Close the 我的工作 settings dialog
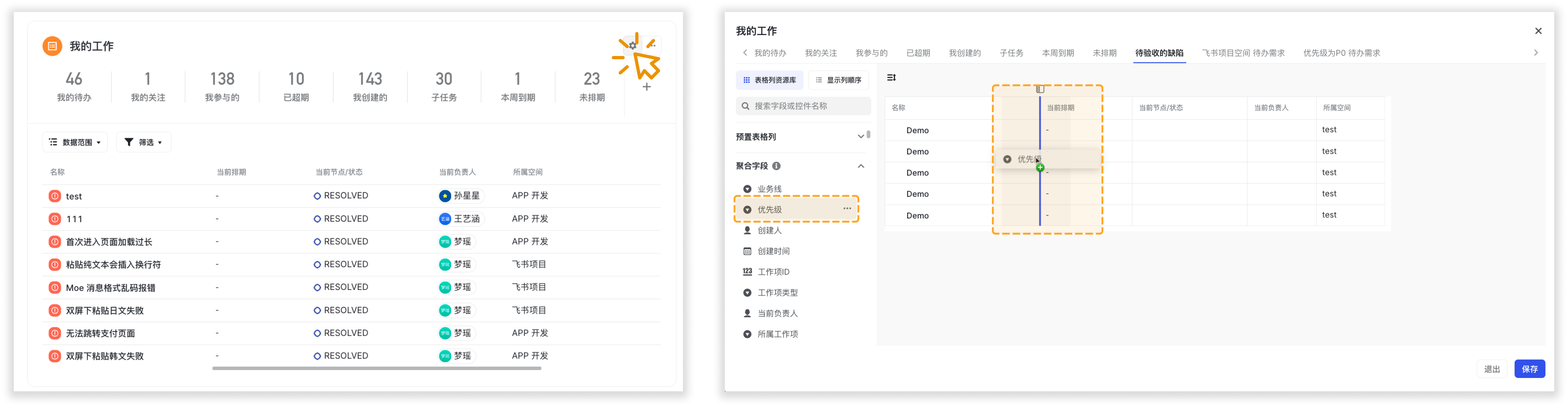 pos(1538,31)
